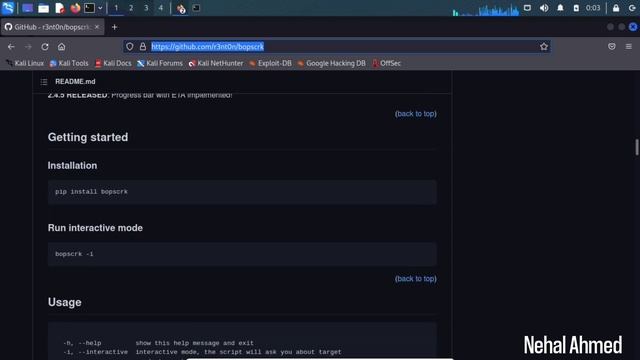Click the pip install bopscrk code block
The height and width of the screenshot is (360, 640).
pyautogui.click(x=242, y=192)
